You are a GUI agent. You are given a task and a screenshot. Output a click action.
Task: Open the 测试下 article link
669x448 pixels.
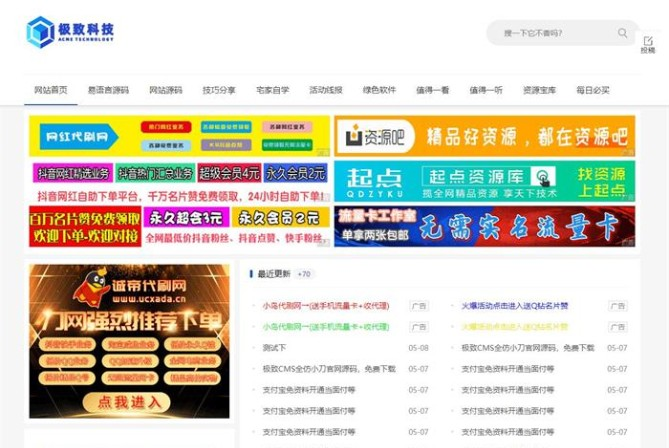274,348
